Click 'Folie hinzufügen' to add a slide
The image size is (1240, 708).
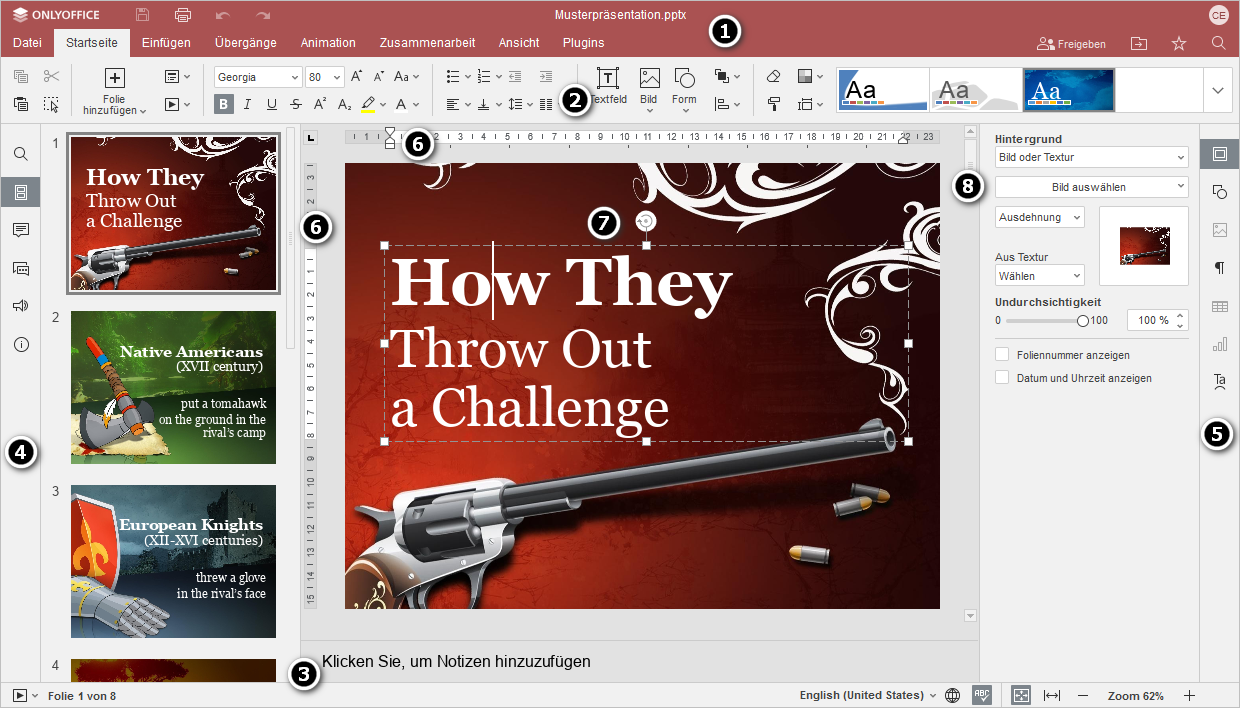pyautogui.click(x=115, y=91)
